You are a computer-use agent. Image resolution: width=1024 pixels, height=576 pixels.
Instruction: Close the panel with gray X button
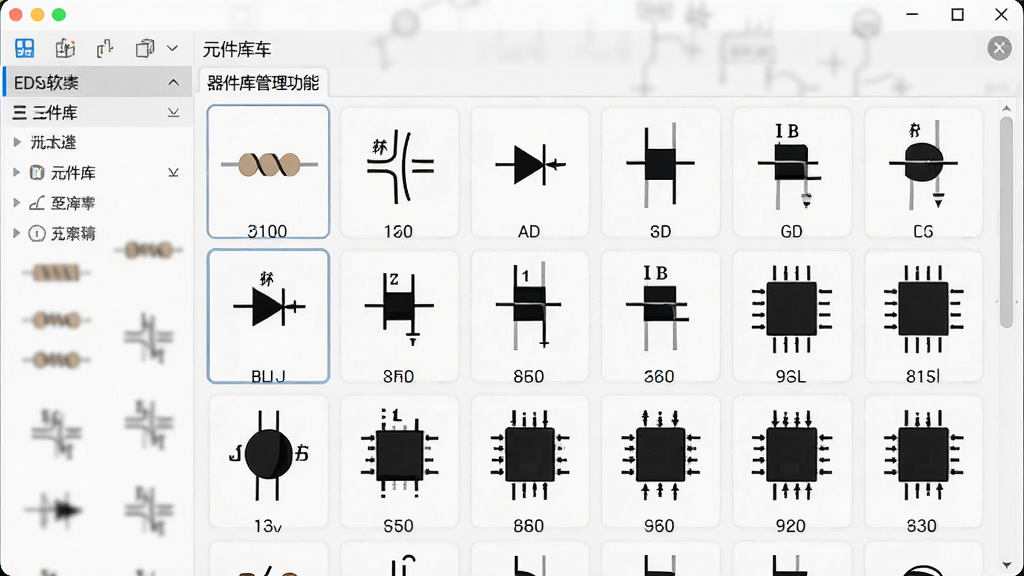[999, 48]
